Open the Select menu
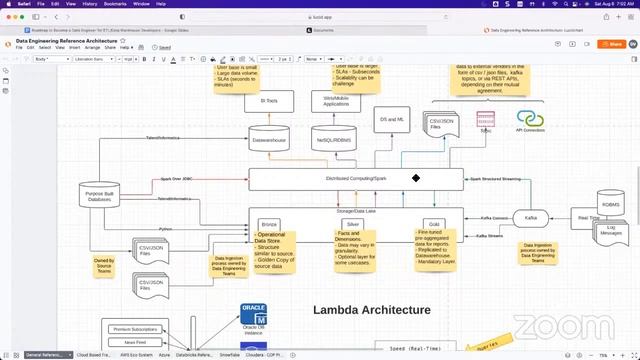The image size is (640, 360). coord(45,48)
